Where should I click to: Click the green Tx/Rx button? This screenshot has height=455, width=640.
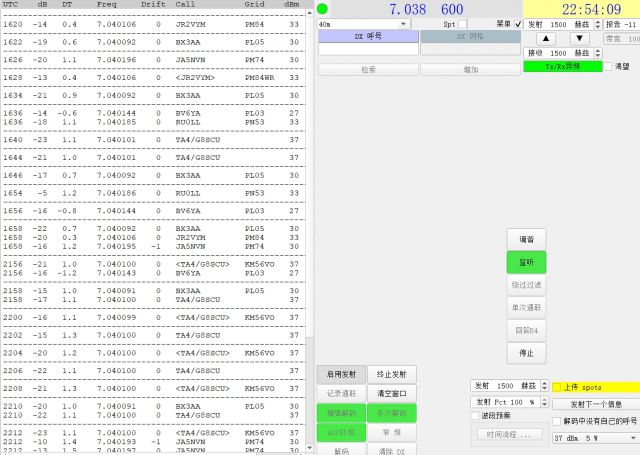click(x=561, y=66)
